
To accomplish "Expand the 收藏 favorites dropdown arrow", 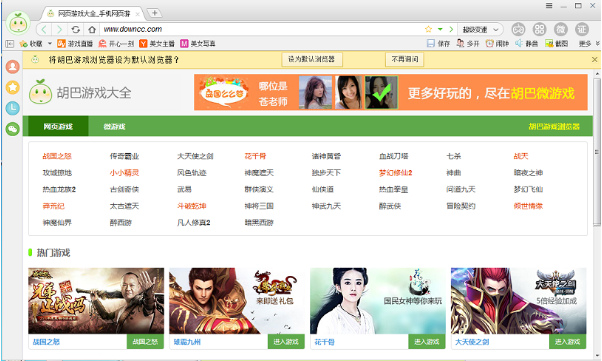I will [50, 43].
